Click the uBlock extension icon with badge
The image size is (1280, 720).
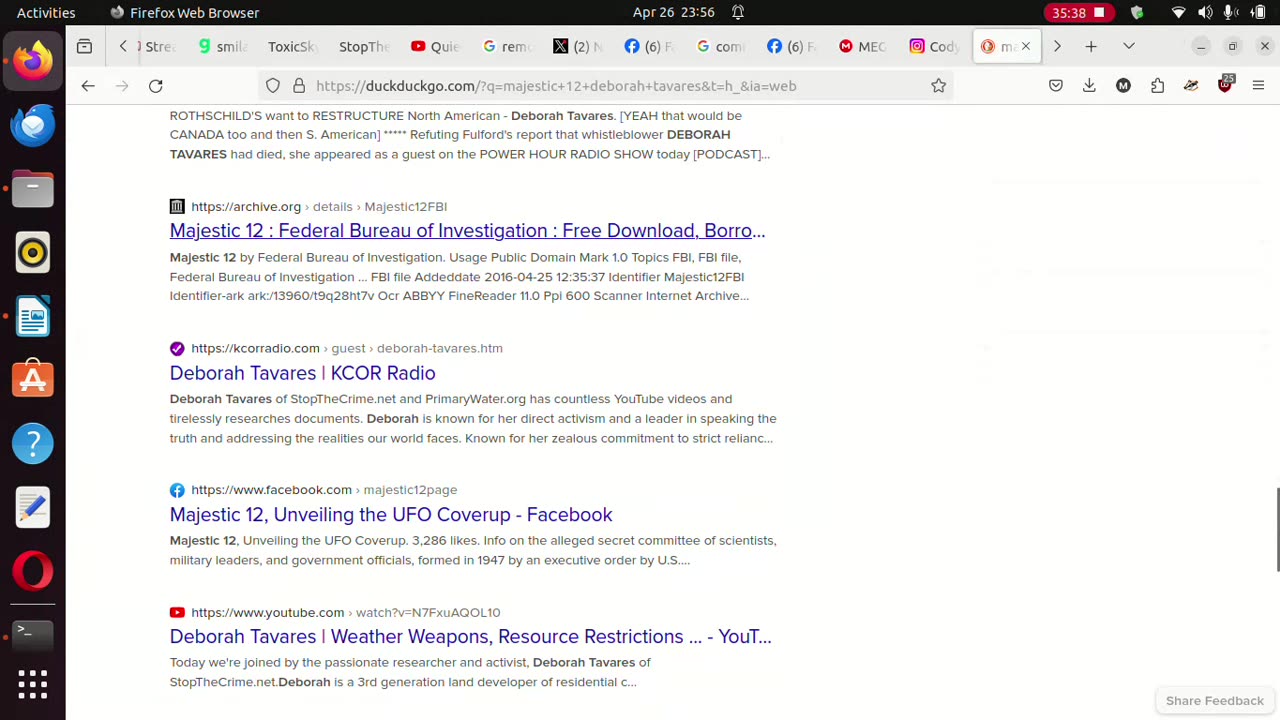(1225, 85)
